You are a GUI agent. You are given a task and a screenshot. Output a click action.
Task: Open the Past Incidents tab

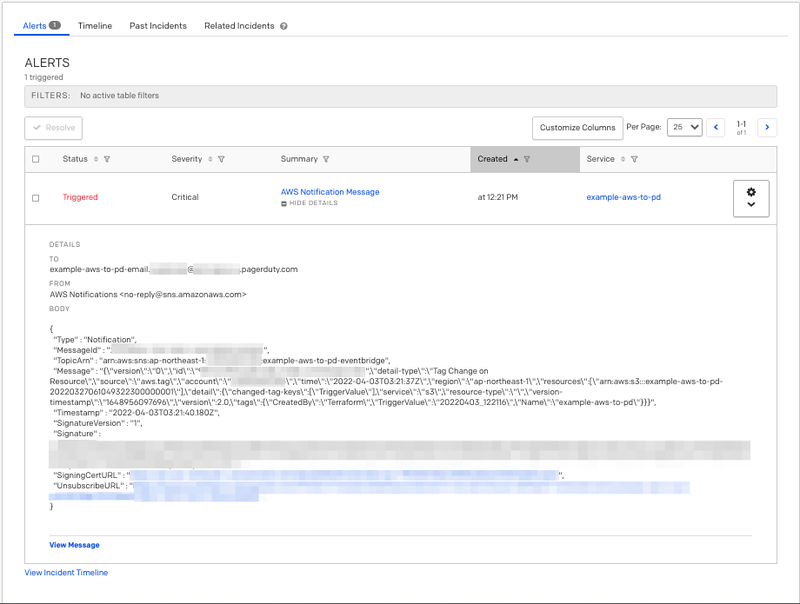[158, 26]
